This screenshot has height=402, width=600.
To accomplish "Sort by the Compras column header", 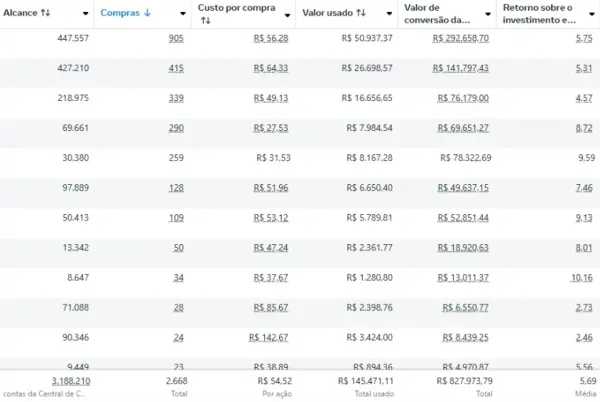I will [x=120, y=13].
